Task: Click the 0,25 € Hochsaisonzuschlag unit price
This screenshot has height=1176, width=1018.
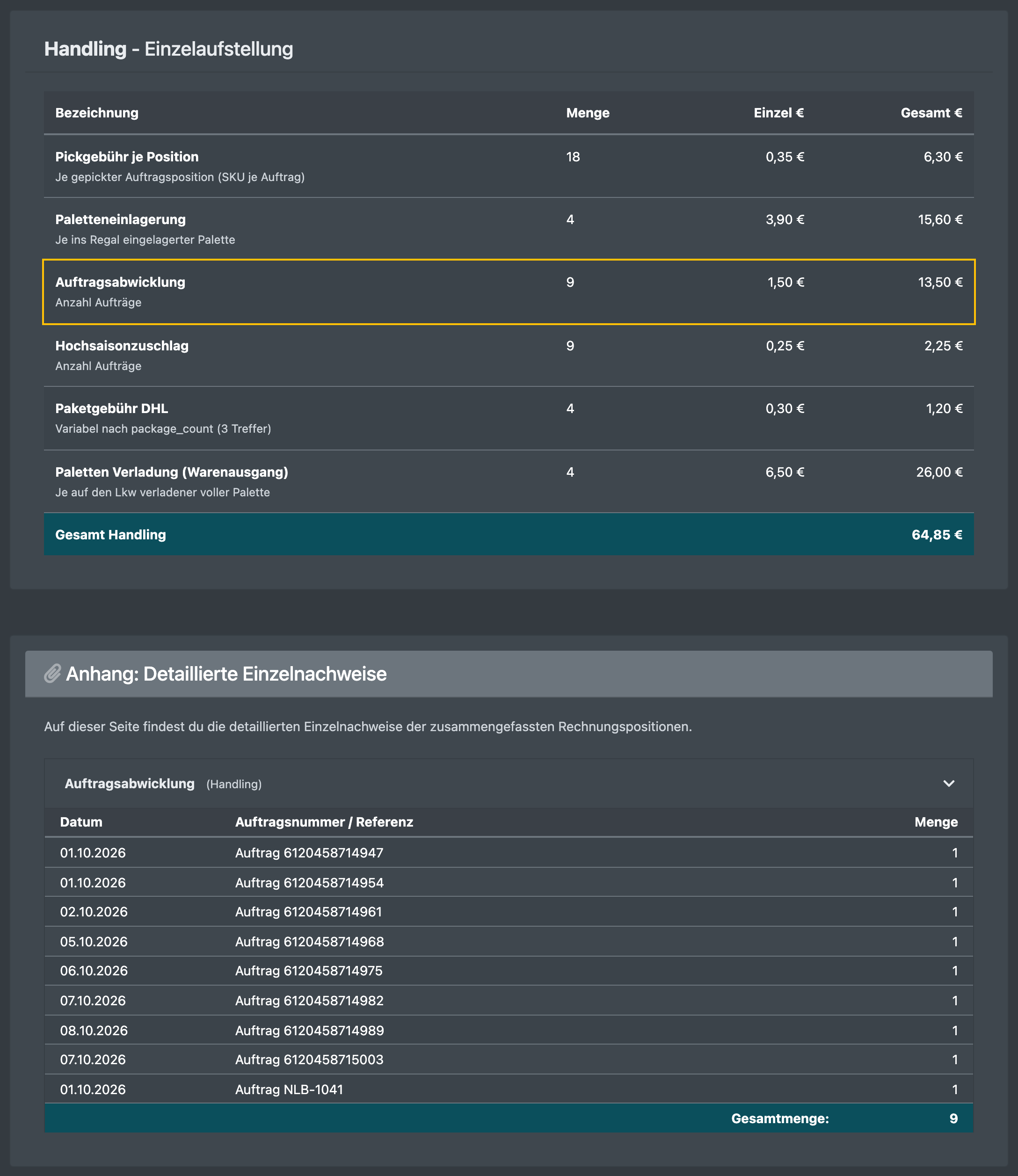Action: [785, 346]
